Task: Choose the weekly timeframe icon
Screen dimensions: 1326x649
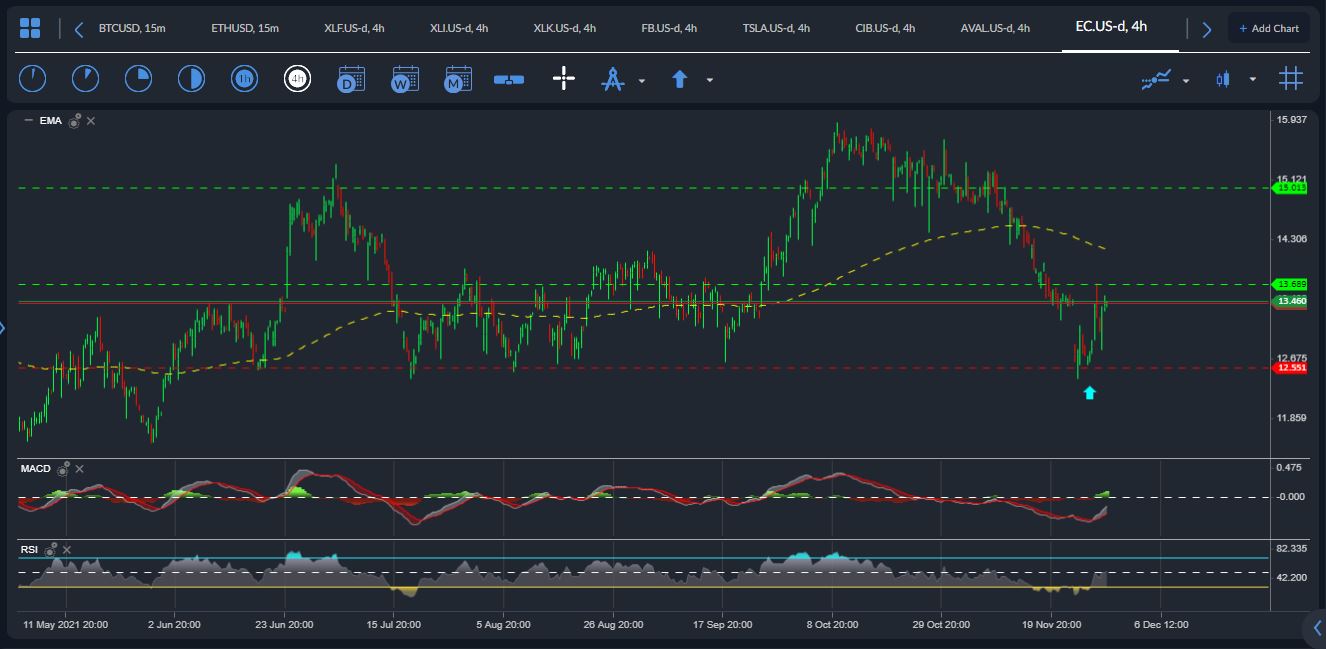Action: pos(405,79)
